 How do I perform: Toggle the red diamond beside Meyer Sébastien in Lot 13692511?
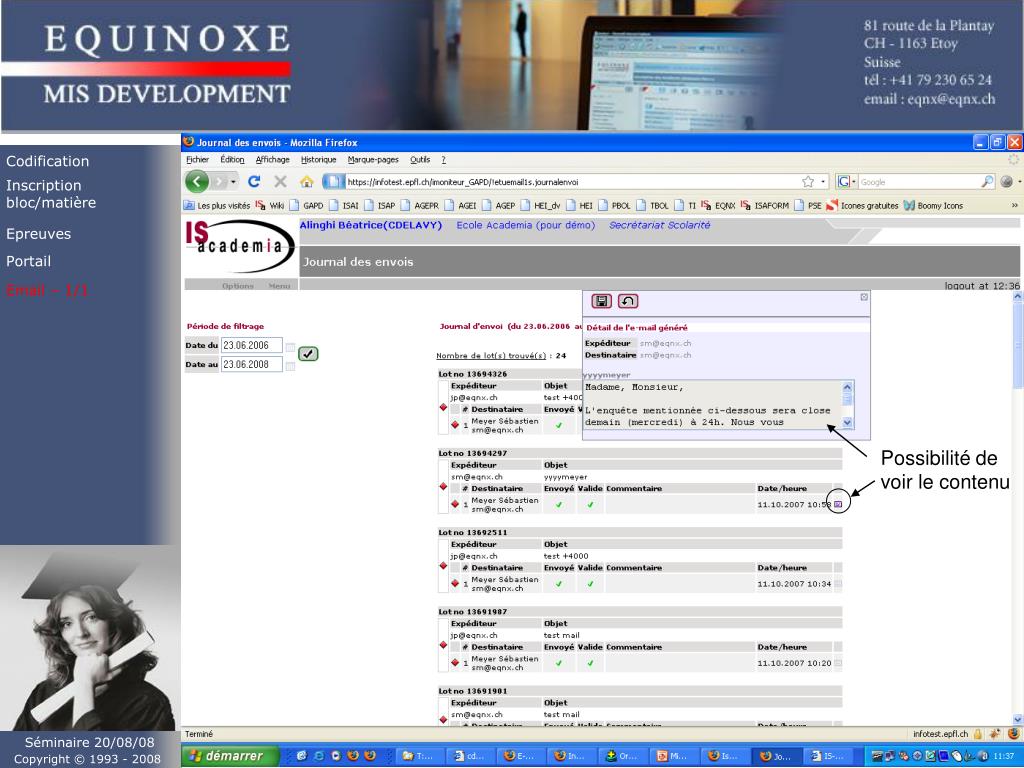click(x=455, y=583)
